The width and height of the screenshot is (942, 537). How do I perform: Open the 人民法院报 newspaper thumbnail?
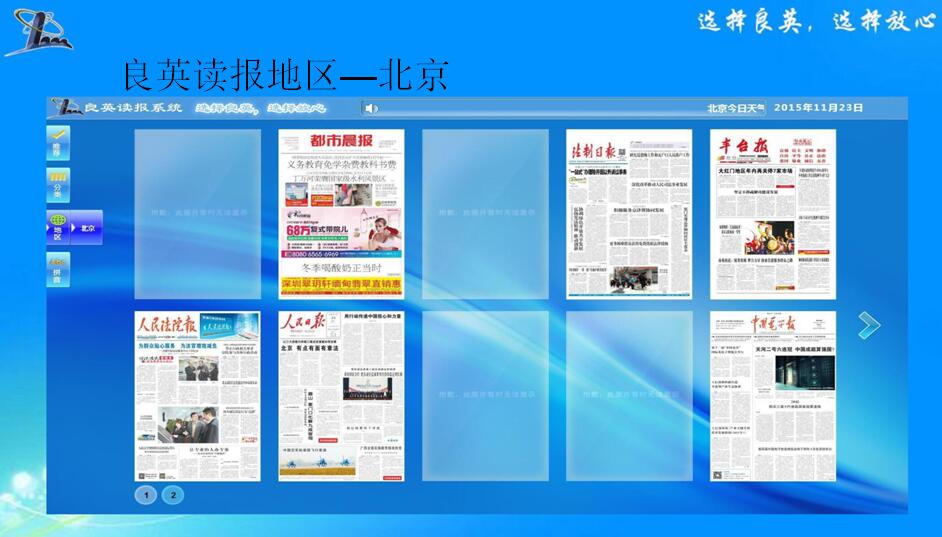(197, 395)
